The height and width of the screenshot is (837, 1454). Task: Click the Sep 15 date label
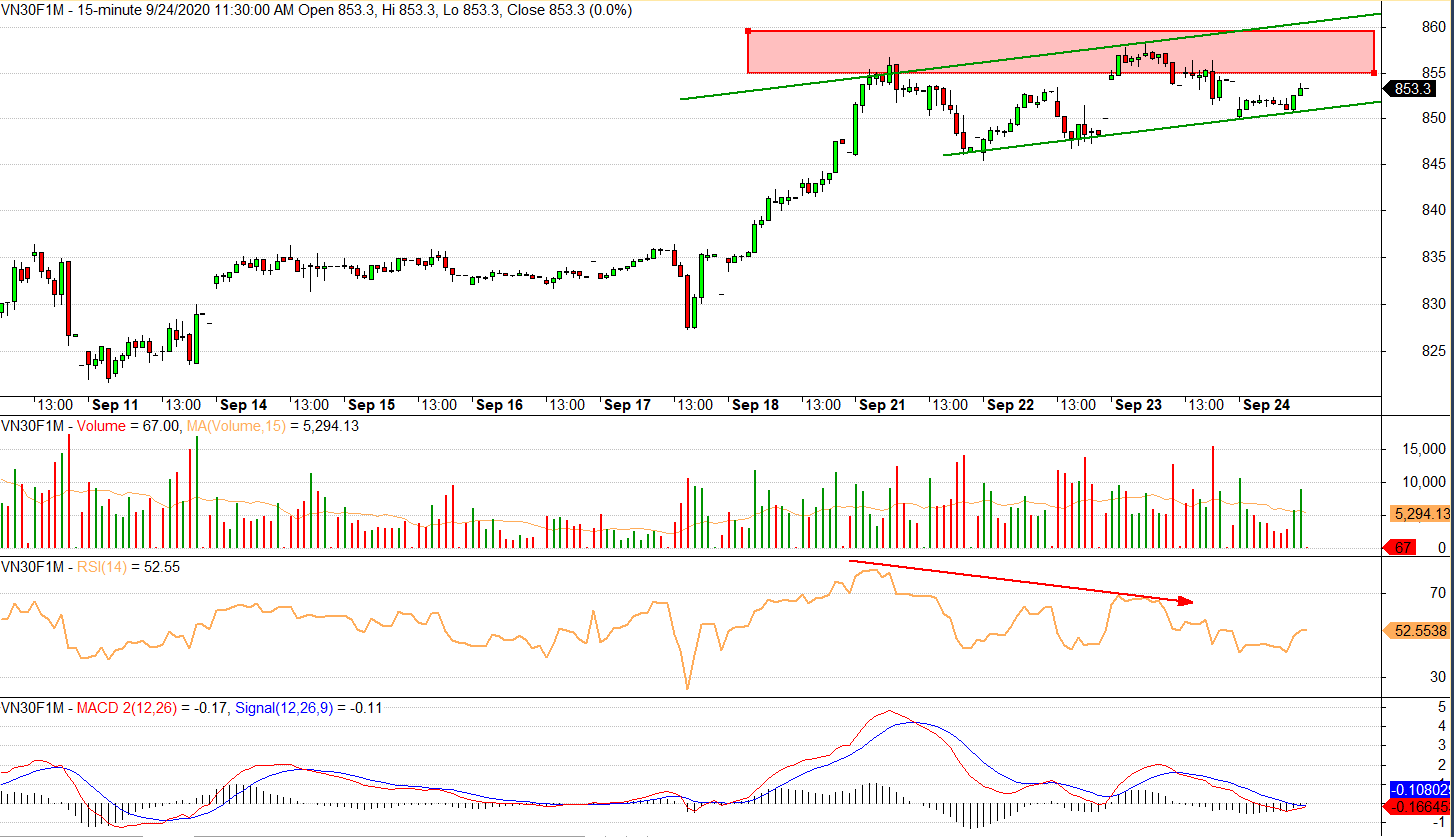[x=371, y=405]
